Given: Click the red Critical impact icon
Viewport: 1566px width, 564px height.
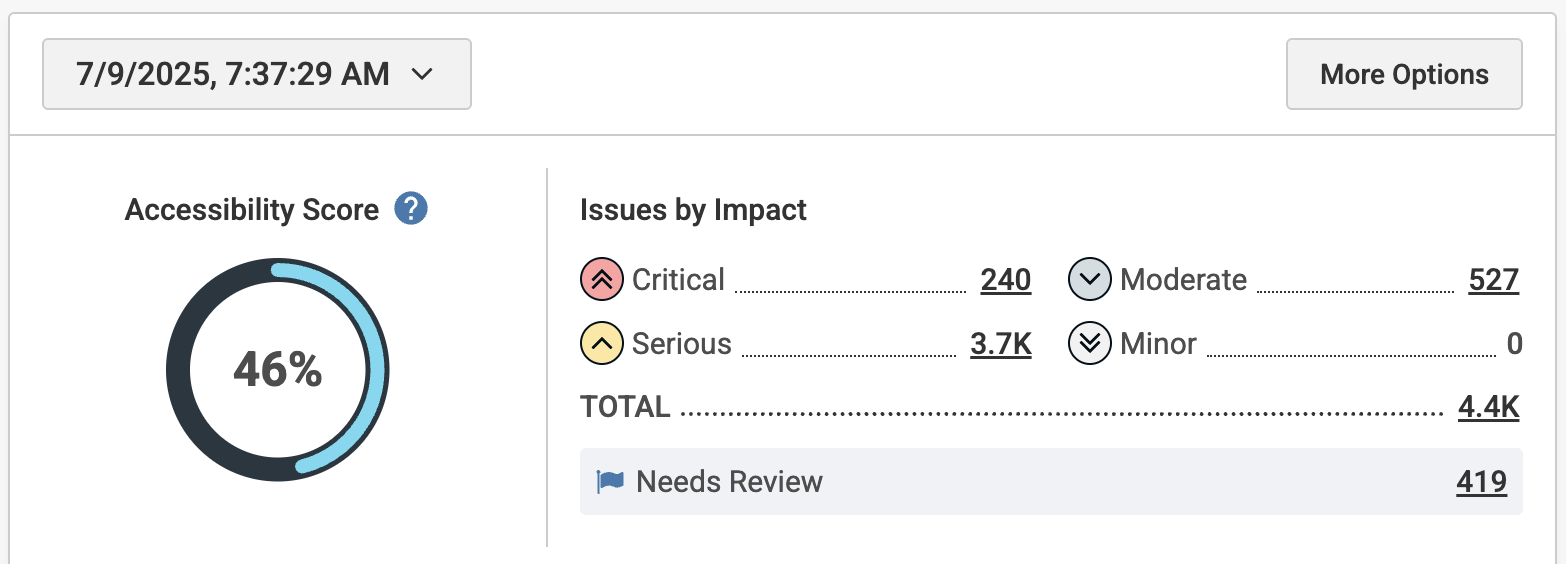Looking at the screenshot, I should pyautogui.click(x=601, y=280).
